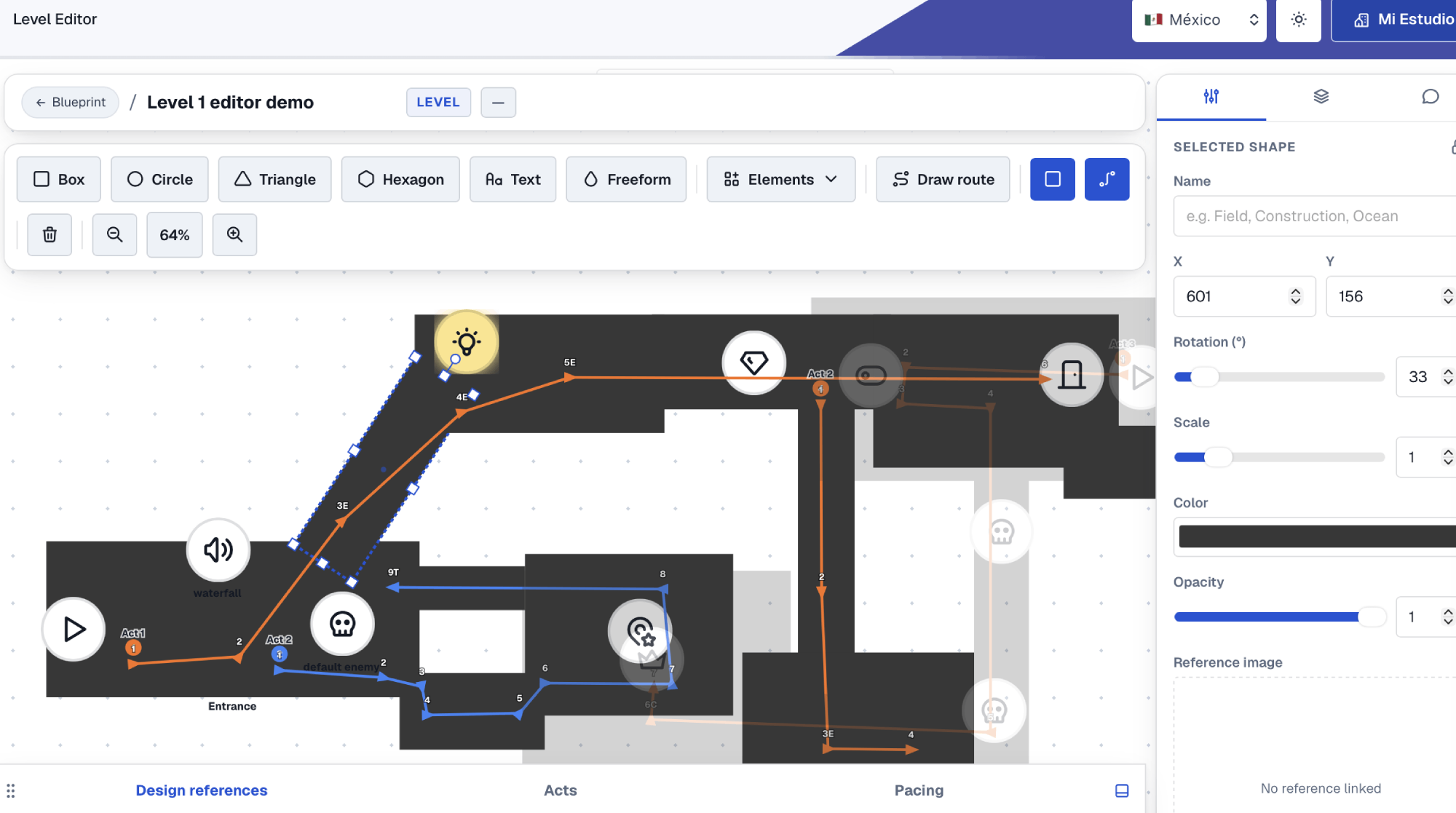Open the Design references tab
1456x813 pixels.
coord(202,790)
